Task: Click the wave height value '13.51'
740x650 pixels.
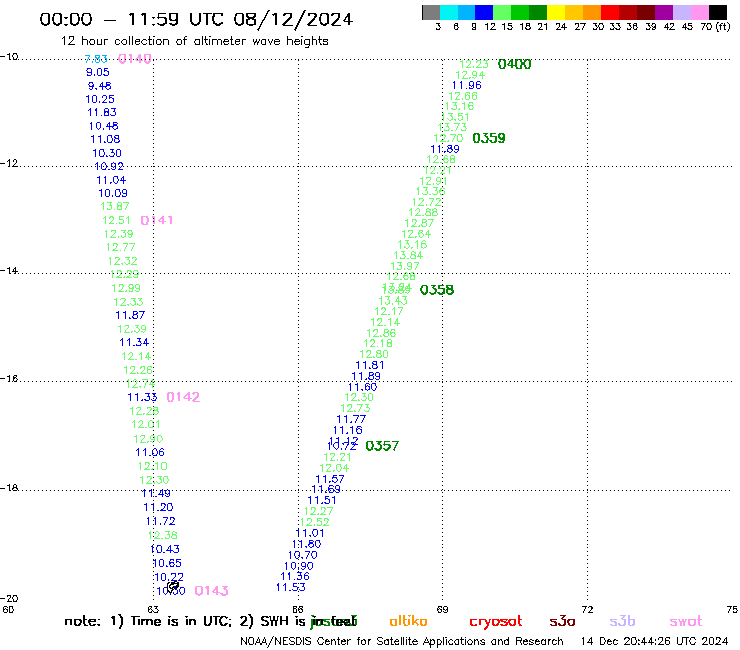Action: (455, 118)
